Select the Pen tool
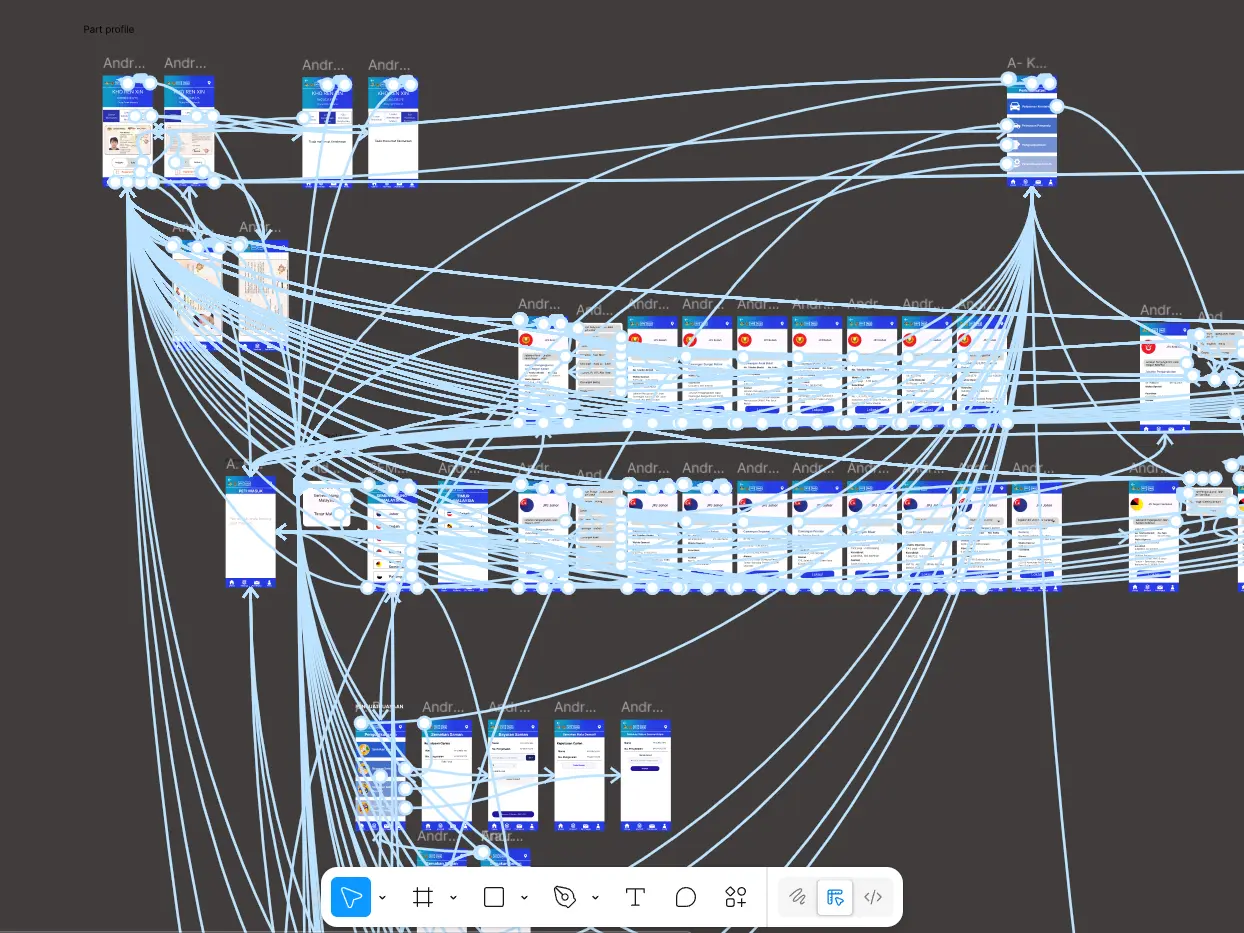1244x933 pixels. click(x=565, y=897)
